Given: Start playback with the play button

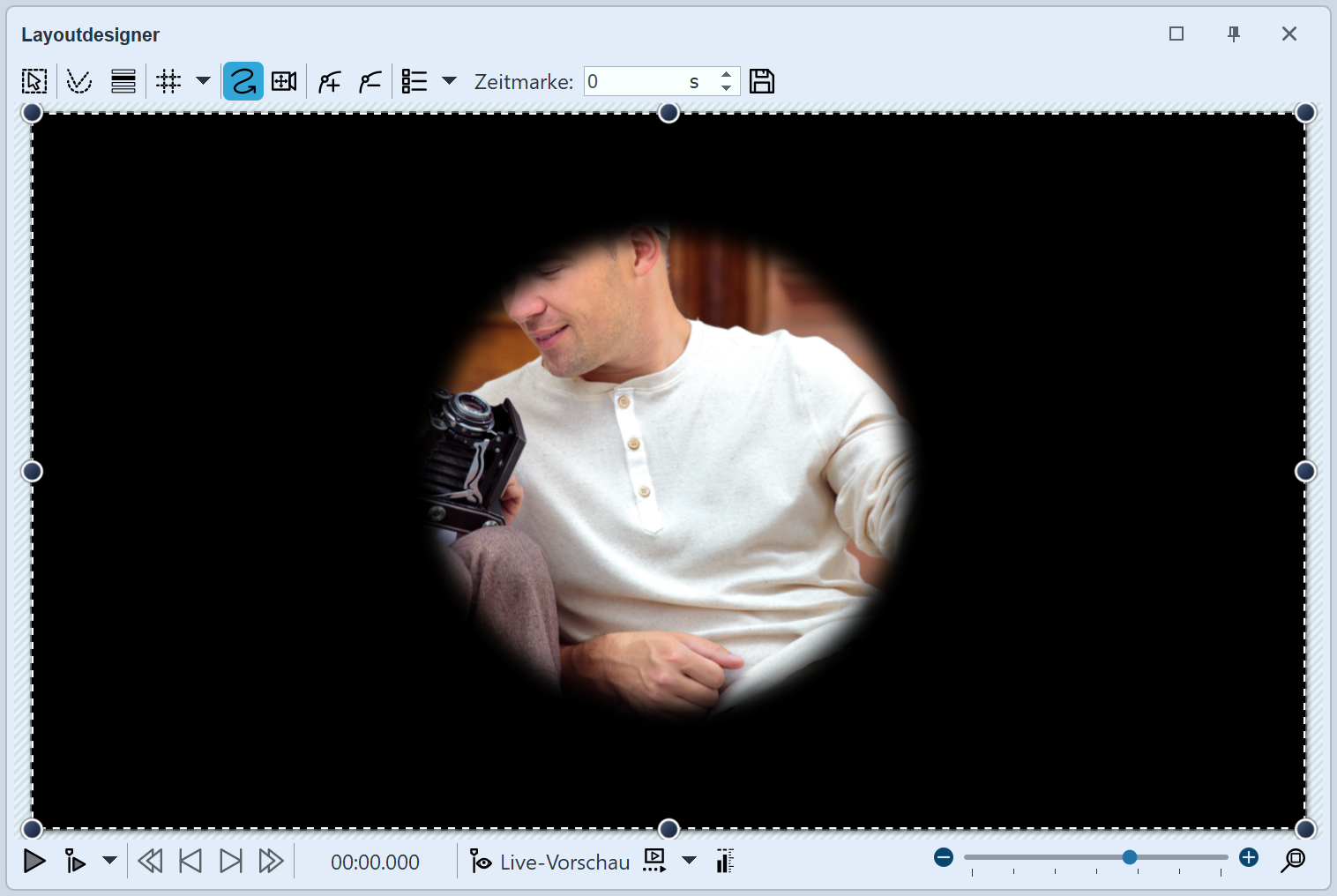Looking at the screenshot, I should coord(34,861).
